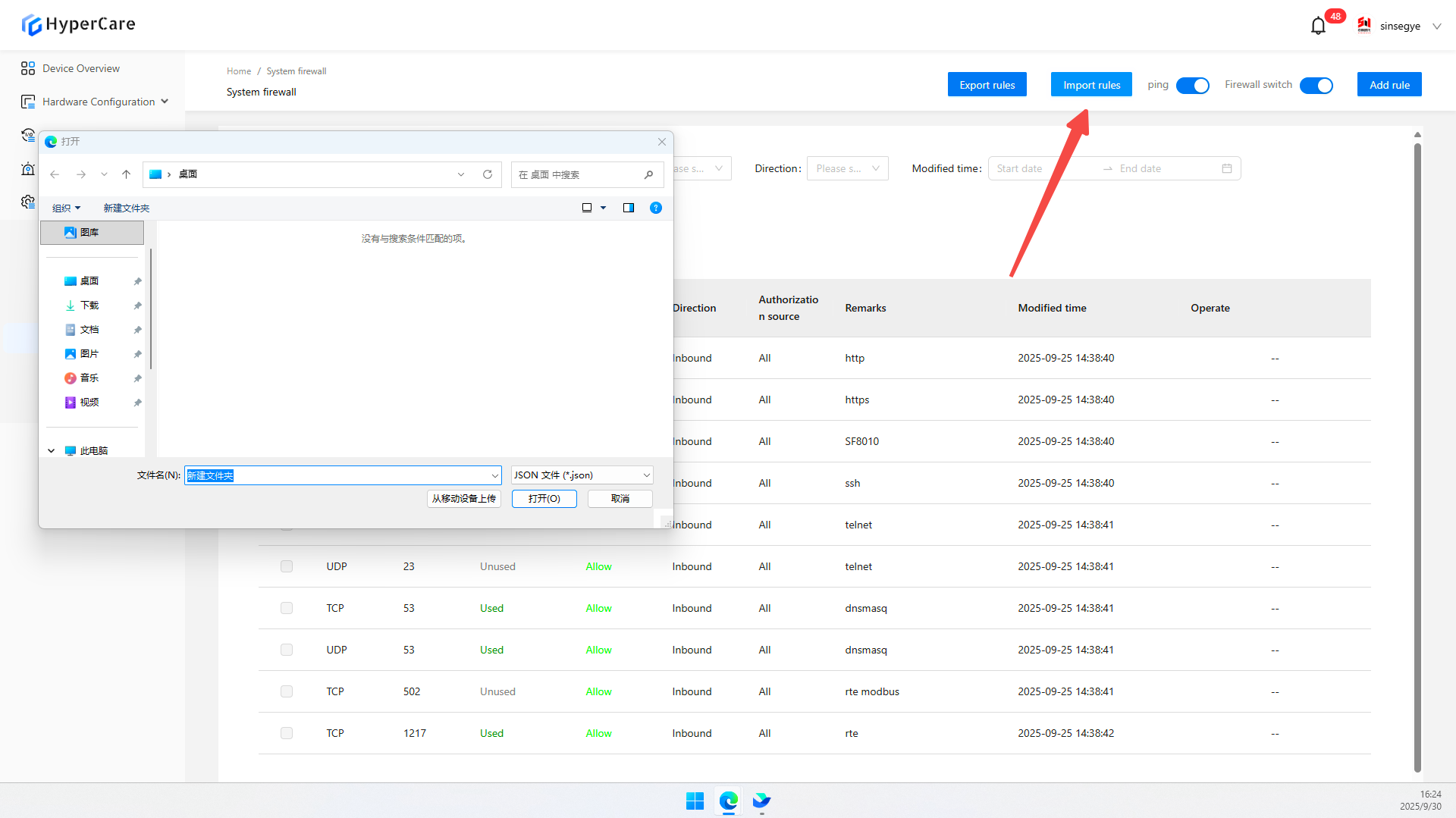Image resolution: width=1456 pixels, height=818 pixels.
Task: Click the Add rule button
Action: click(x=1389, y=85)
